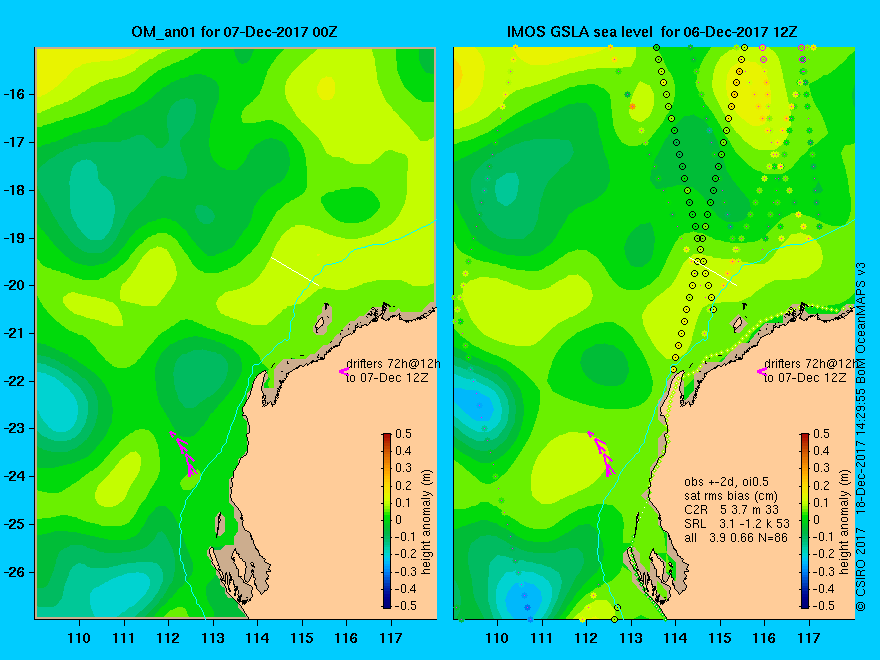Screen dimensions: 880x660
Task: Click the 'height anomaly (m)' label in OM_an01 map
Action: 427,522
